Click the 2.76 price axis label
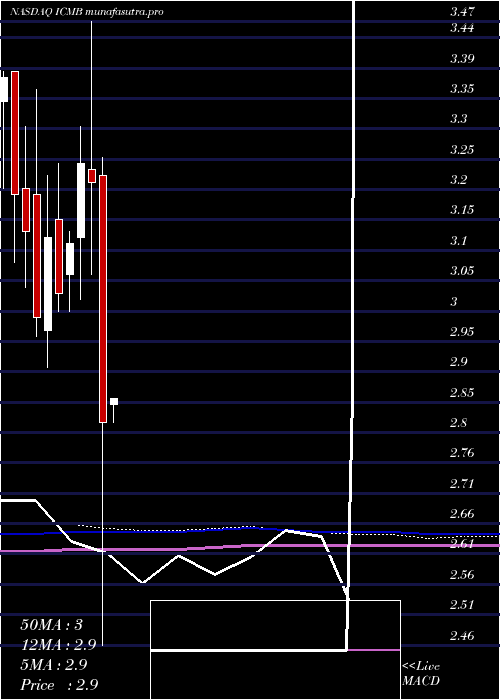Viewport: 500px width, 700px height. tap(462, 453)
